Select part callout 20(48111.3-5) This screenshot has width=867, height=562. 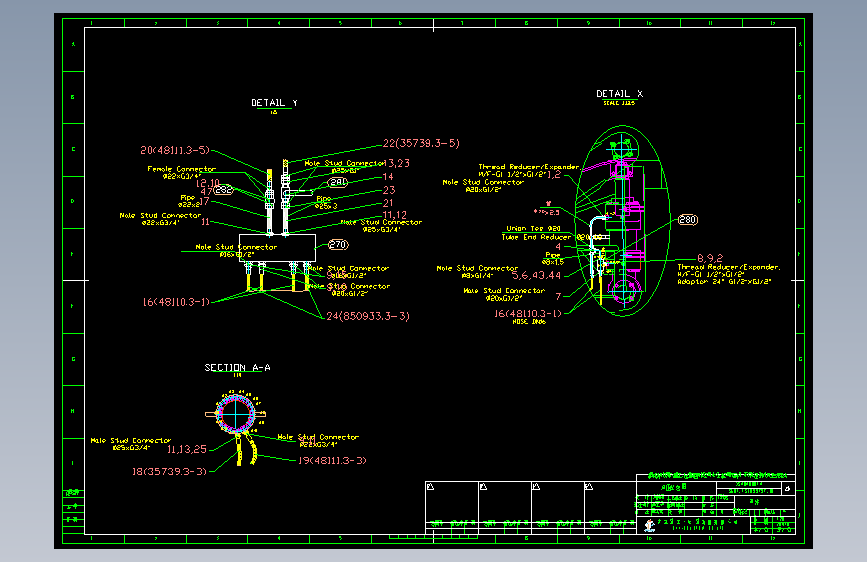(175, 150)
